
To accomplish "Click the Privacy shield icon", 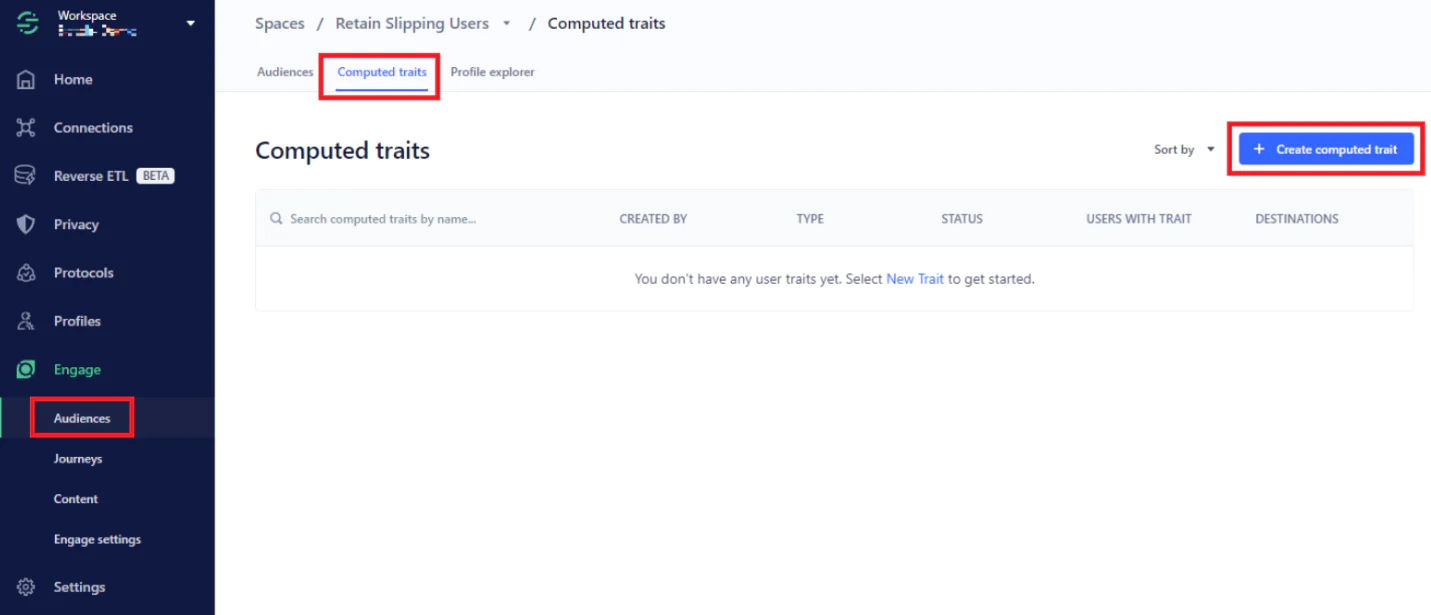I will [x=27, y=225].
